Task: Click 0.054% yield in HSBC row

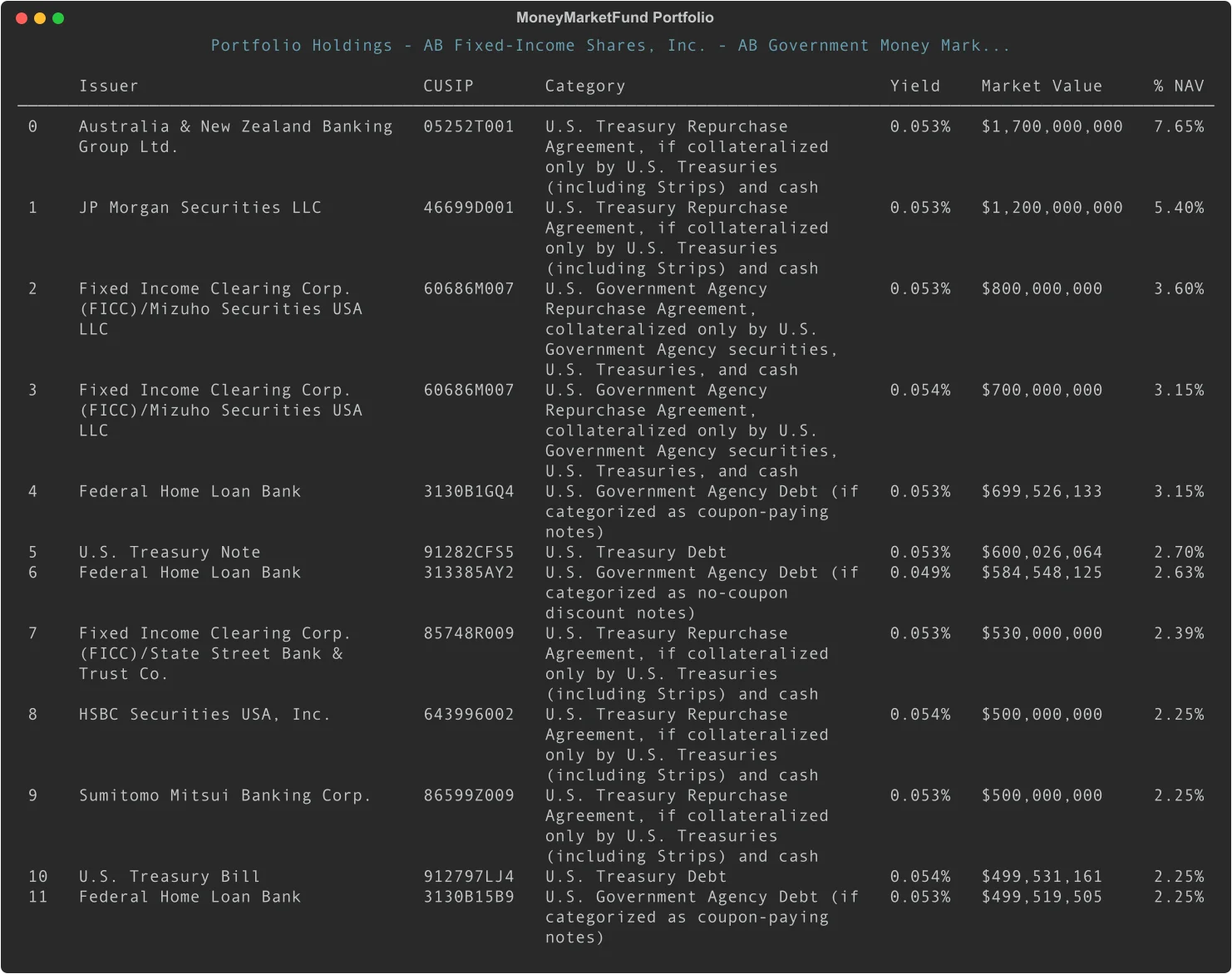Action: click(x=920, y=715)
